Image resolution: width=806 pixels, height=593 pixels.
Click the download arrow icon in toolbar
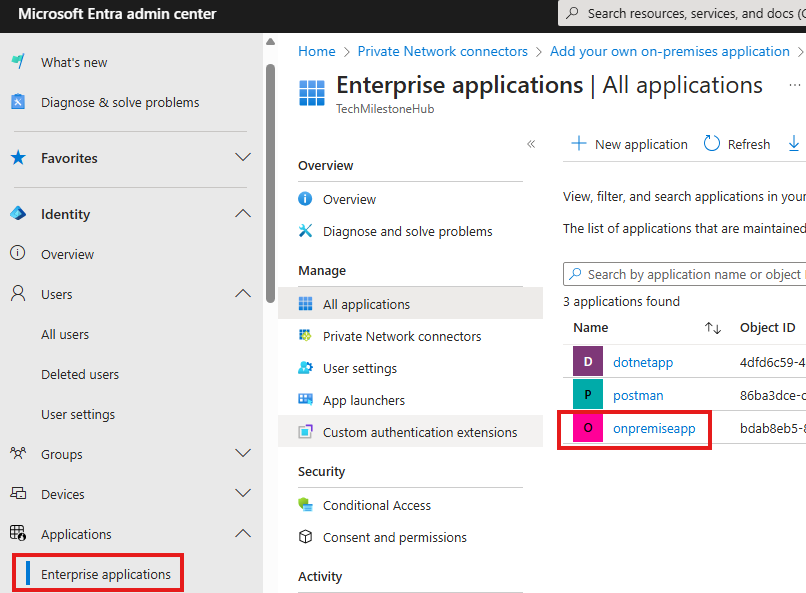tap(794, 143)
